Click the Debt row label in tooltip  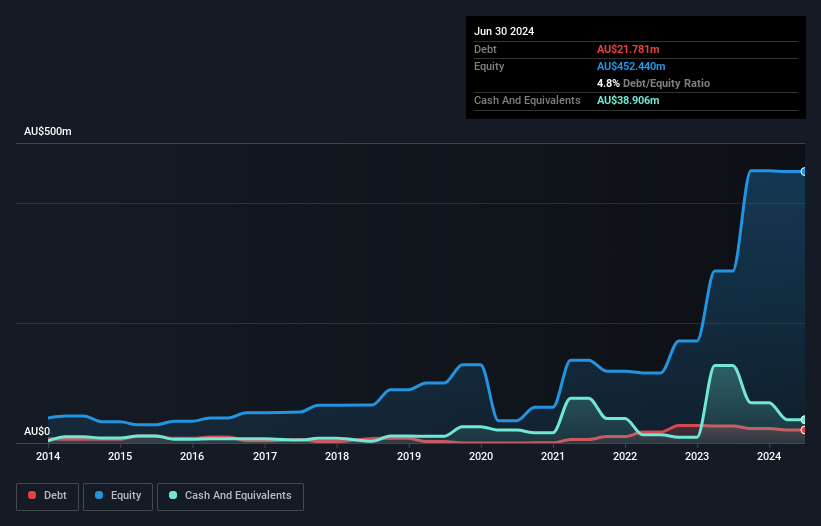click(x=485, y=49)
